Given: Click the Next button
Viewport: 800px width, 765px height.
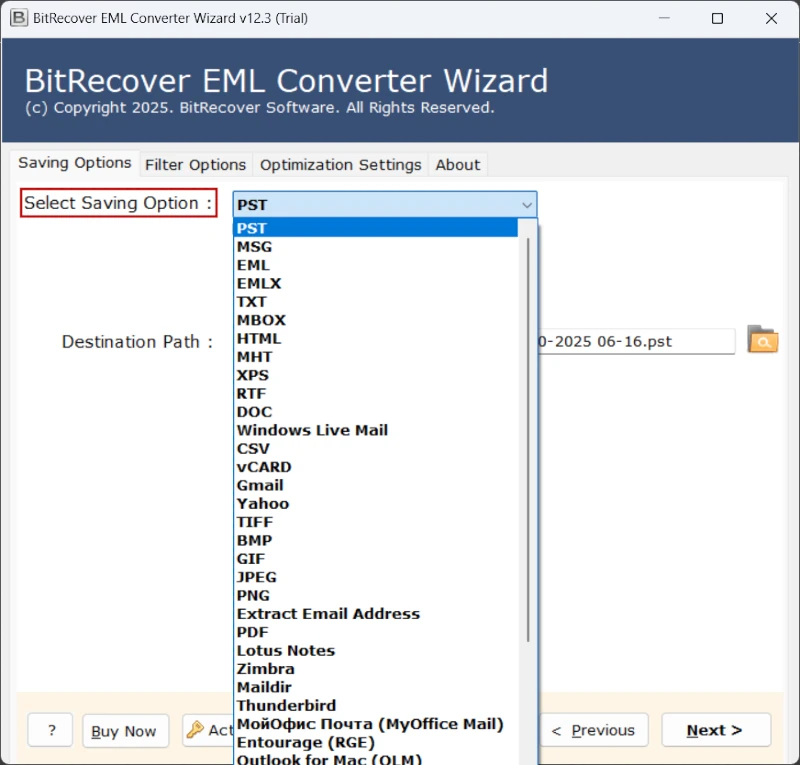Looking at the screenshot, I should [x=715, y=730].
